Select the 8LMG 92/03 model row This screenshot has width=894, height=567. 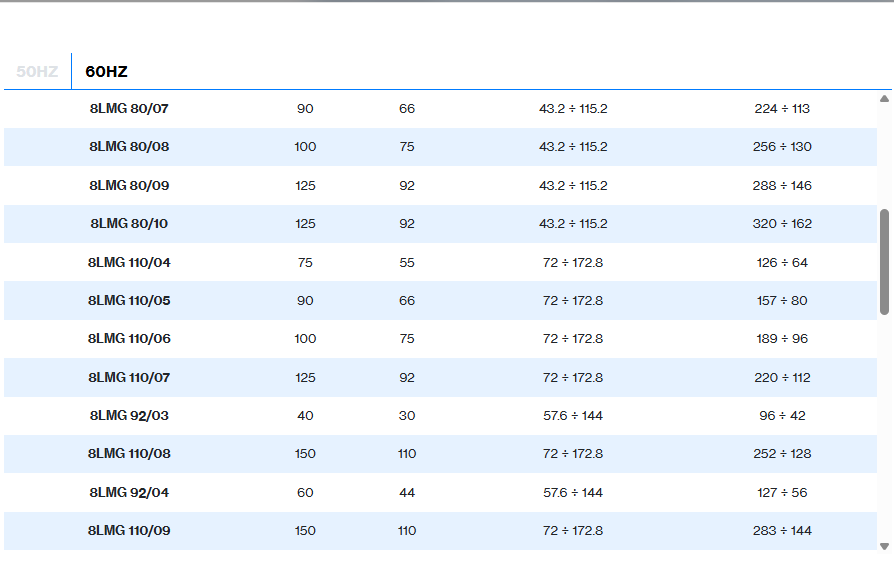click(x=129, y=415)
